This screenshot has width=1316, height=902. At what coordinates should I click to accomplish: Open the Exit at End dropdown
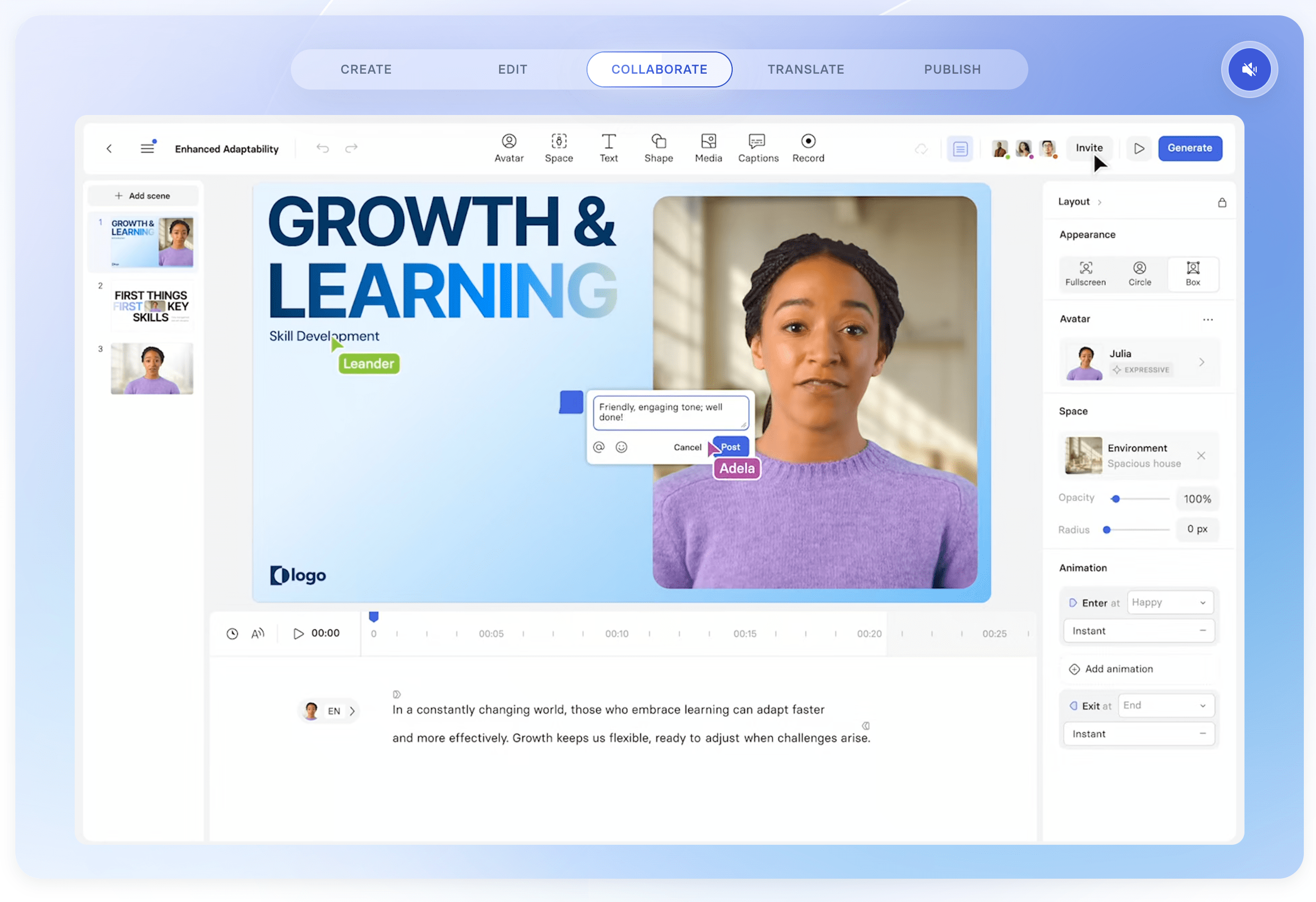click(x=1166, y=705)
